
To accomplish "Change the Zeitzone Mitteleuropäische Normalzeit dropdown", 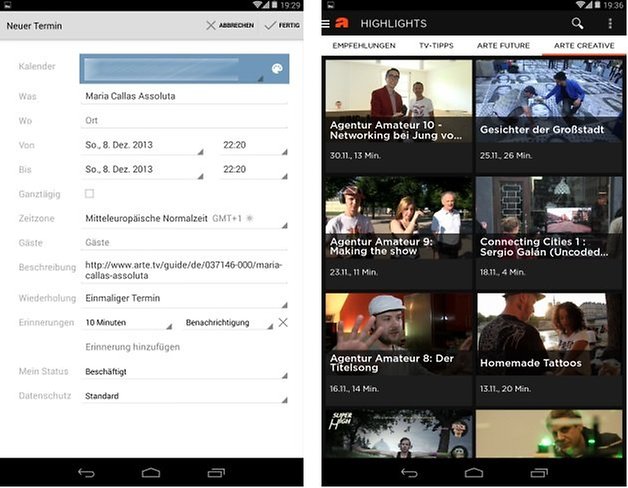I will tap(184, 219).
